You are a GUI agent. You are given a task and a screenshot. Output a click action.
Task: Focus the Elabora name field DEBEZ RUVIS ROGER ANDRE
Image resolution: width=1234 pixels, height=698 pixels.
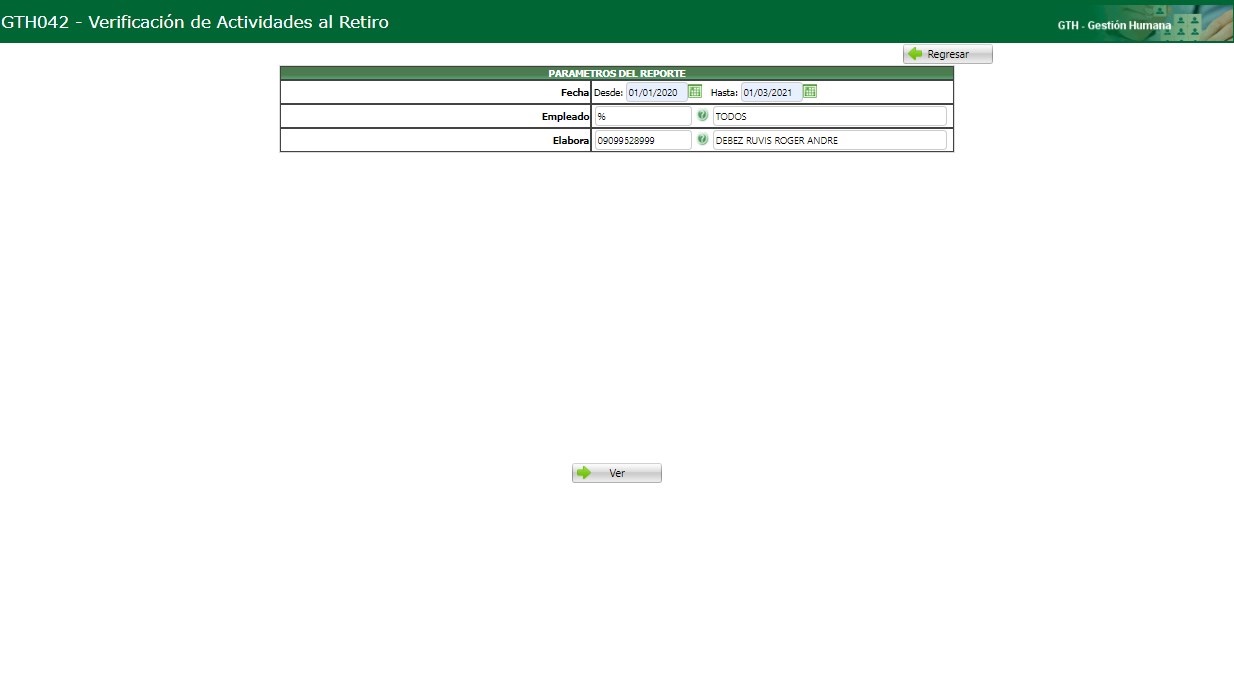pyautogui.click(x=830, y=140)
